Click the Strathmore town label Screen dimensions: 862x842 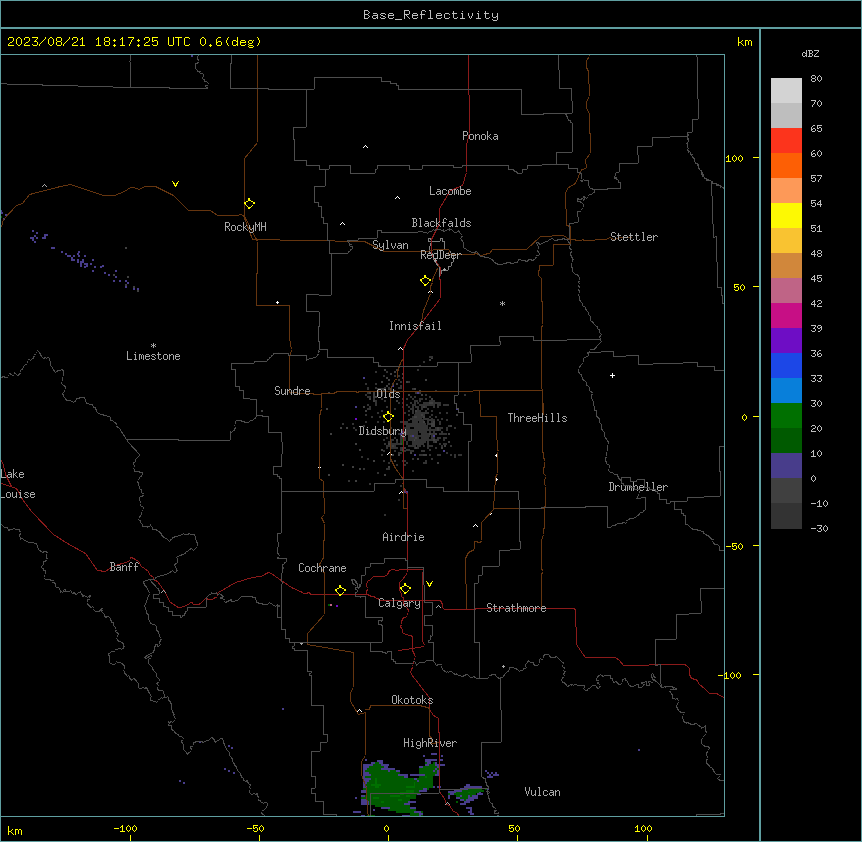point(516,608)
